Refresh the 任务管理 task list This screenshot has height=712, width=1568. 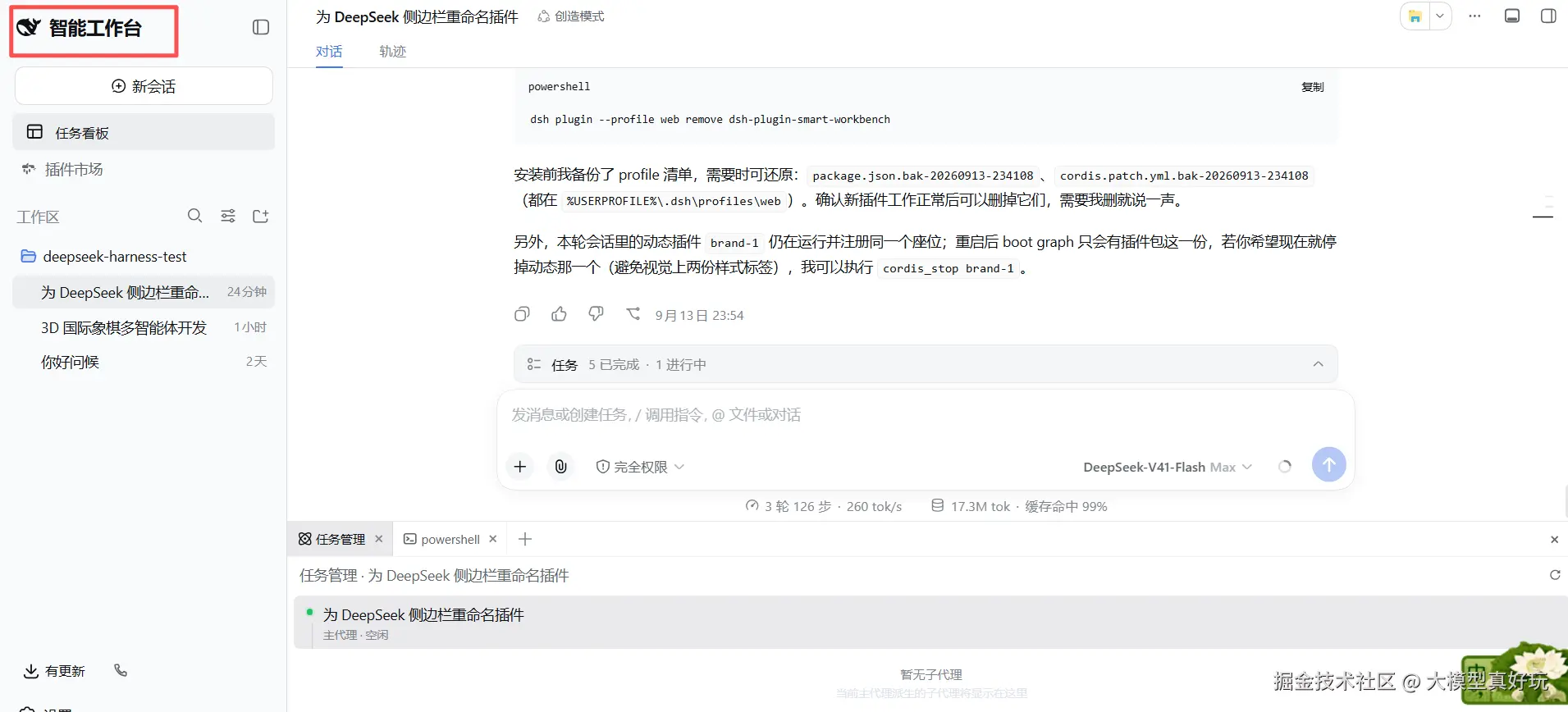click(1554, 575)
